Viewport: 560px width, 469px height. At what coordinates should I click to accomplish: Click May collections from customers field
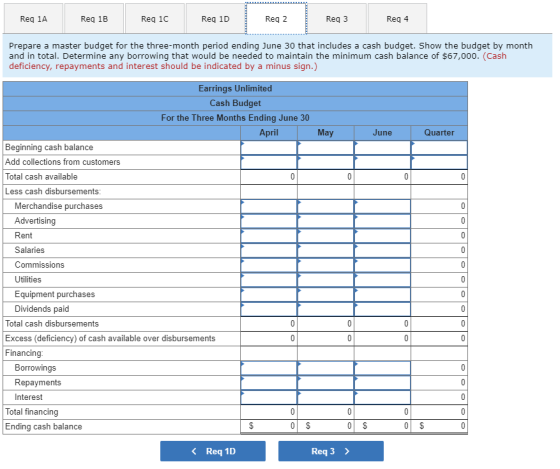click(x=326, y=162)
